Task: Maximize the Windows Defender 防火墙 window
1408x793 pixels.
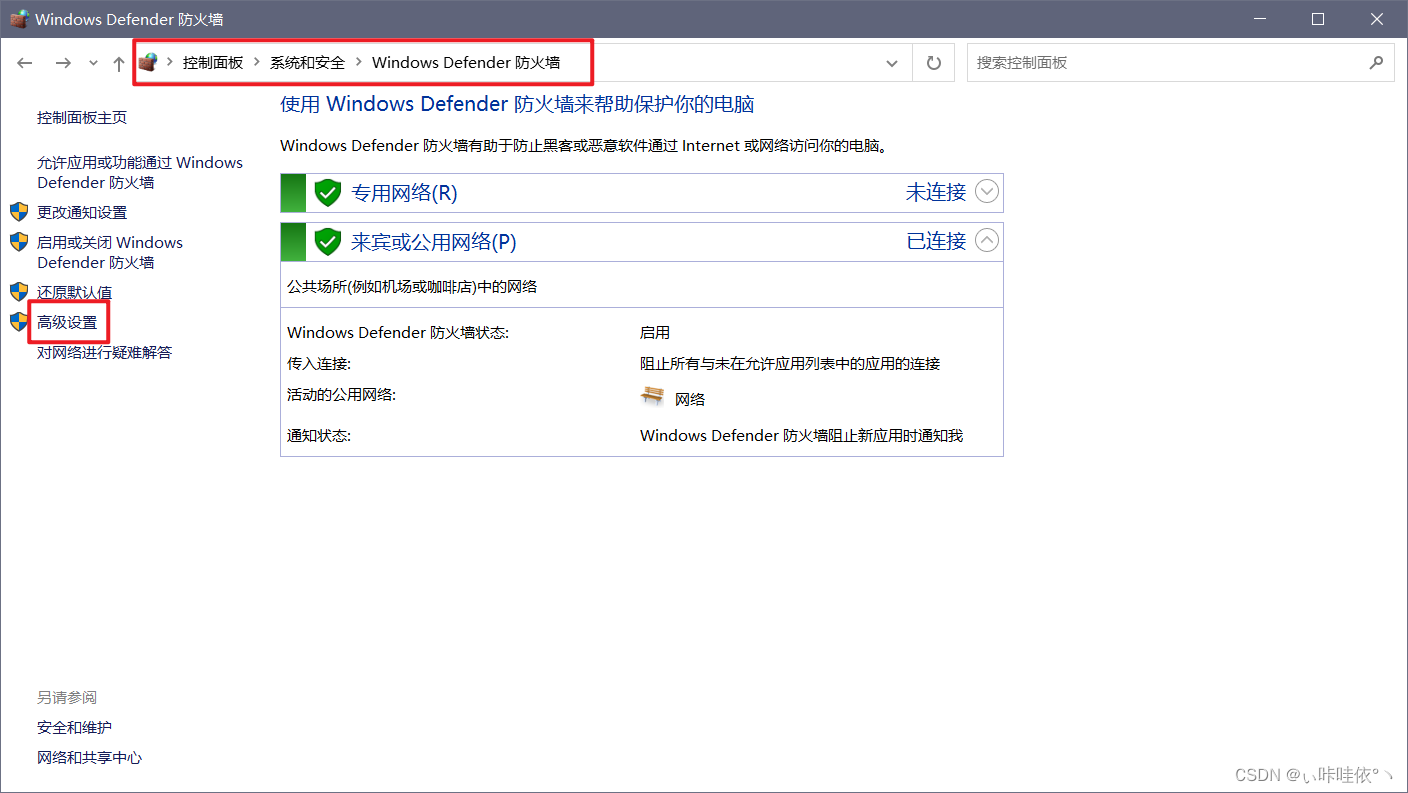Action: coord(1318,19)
